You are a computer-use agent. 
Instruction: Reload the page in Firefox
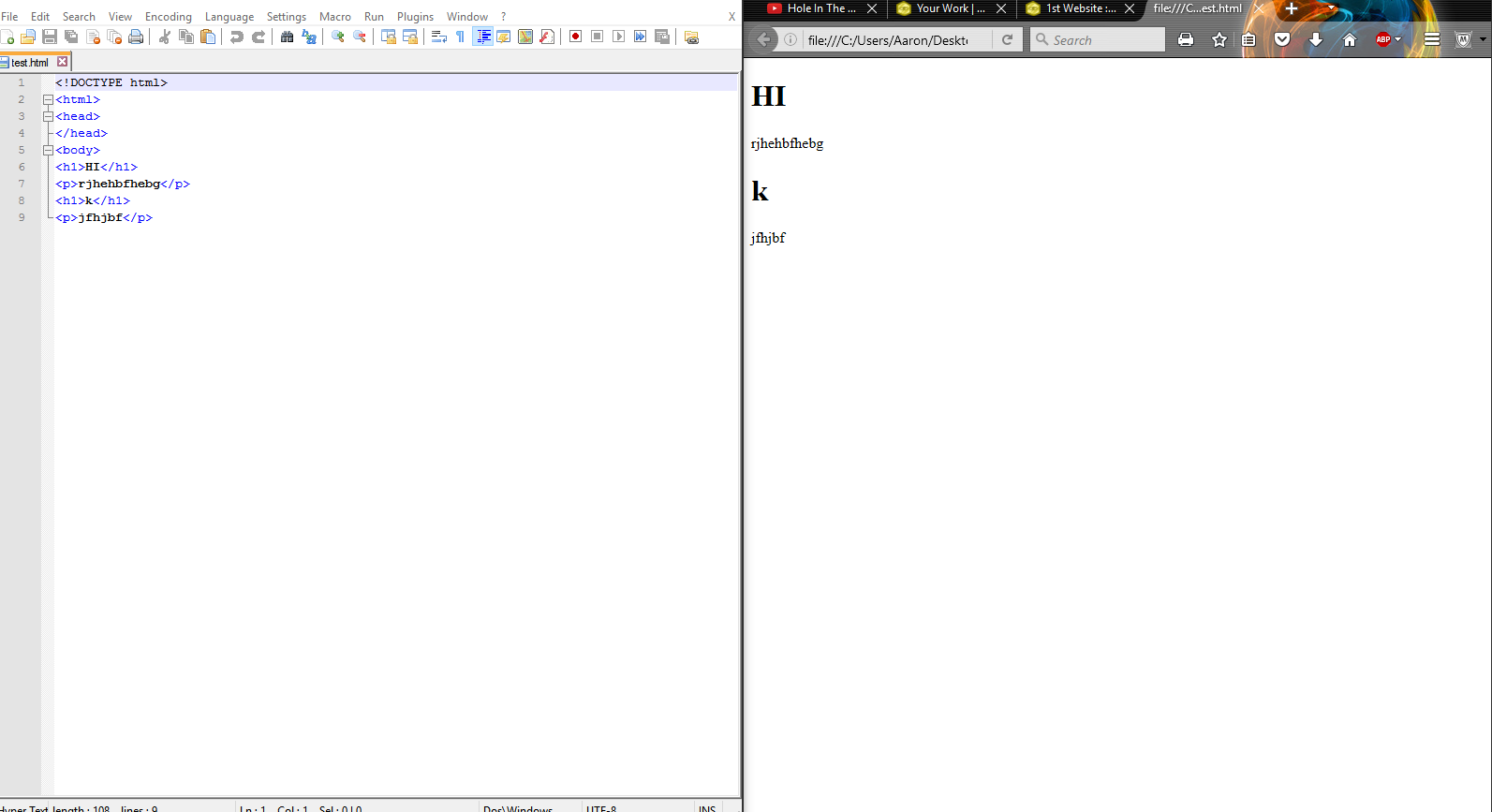1007,40
